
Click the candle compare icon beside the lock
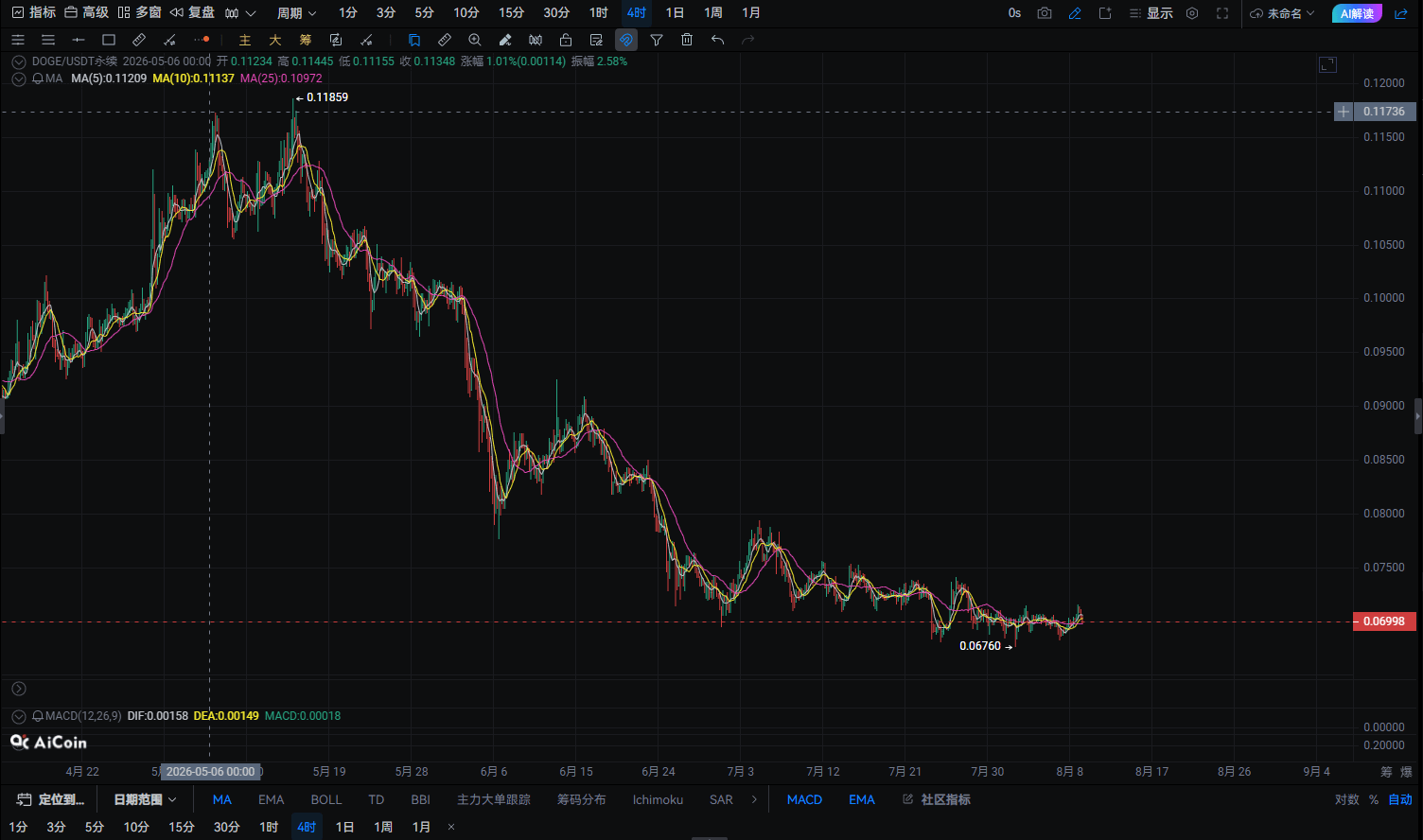pos(536,40)
